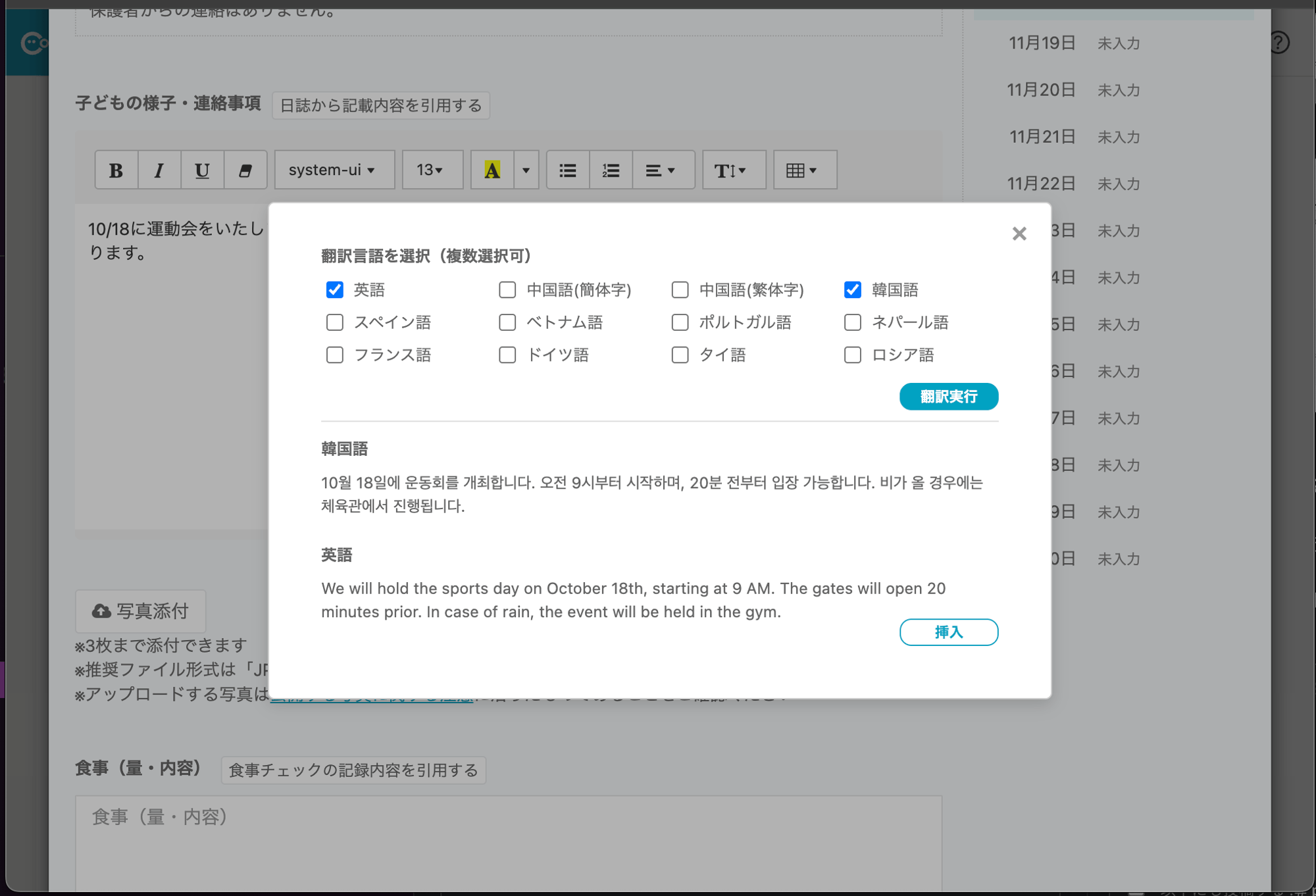Insert translation using the 挿入 button
This screenshot has height=896, width=1316.
click(x=948, y=632)
